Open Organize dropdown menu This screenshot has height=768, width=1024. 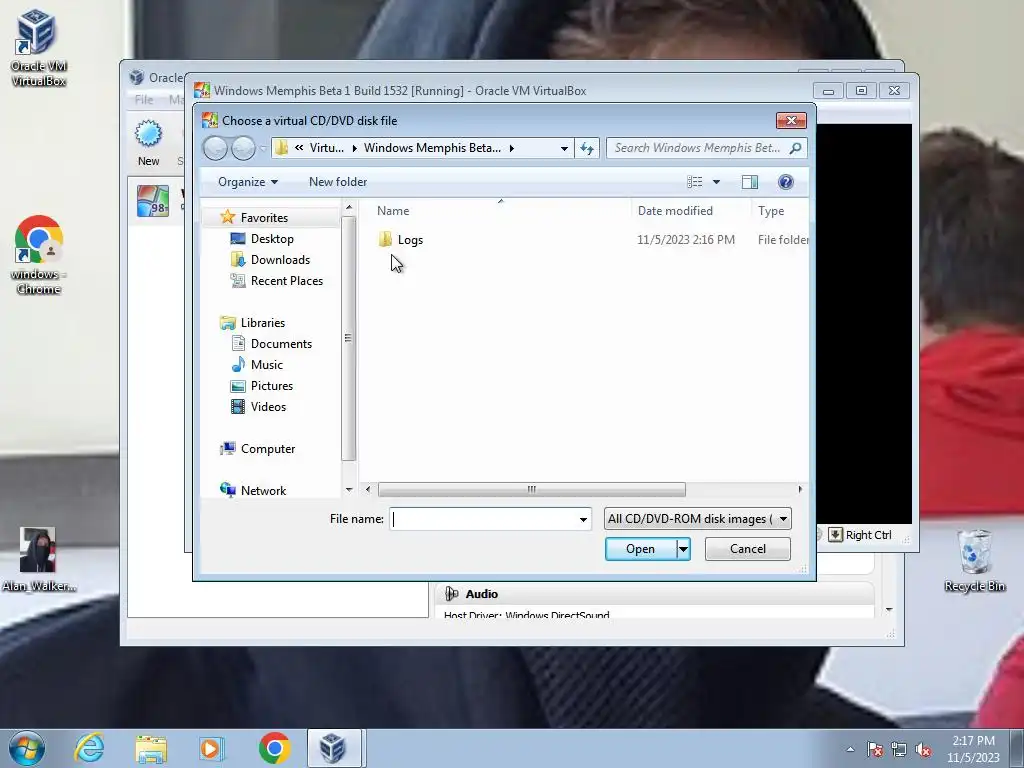coord(248,182)
